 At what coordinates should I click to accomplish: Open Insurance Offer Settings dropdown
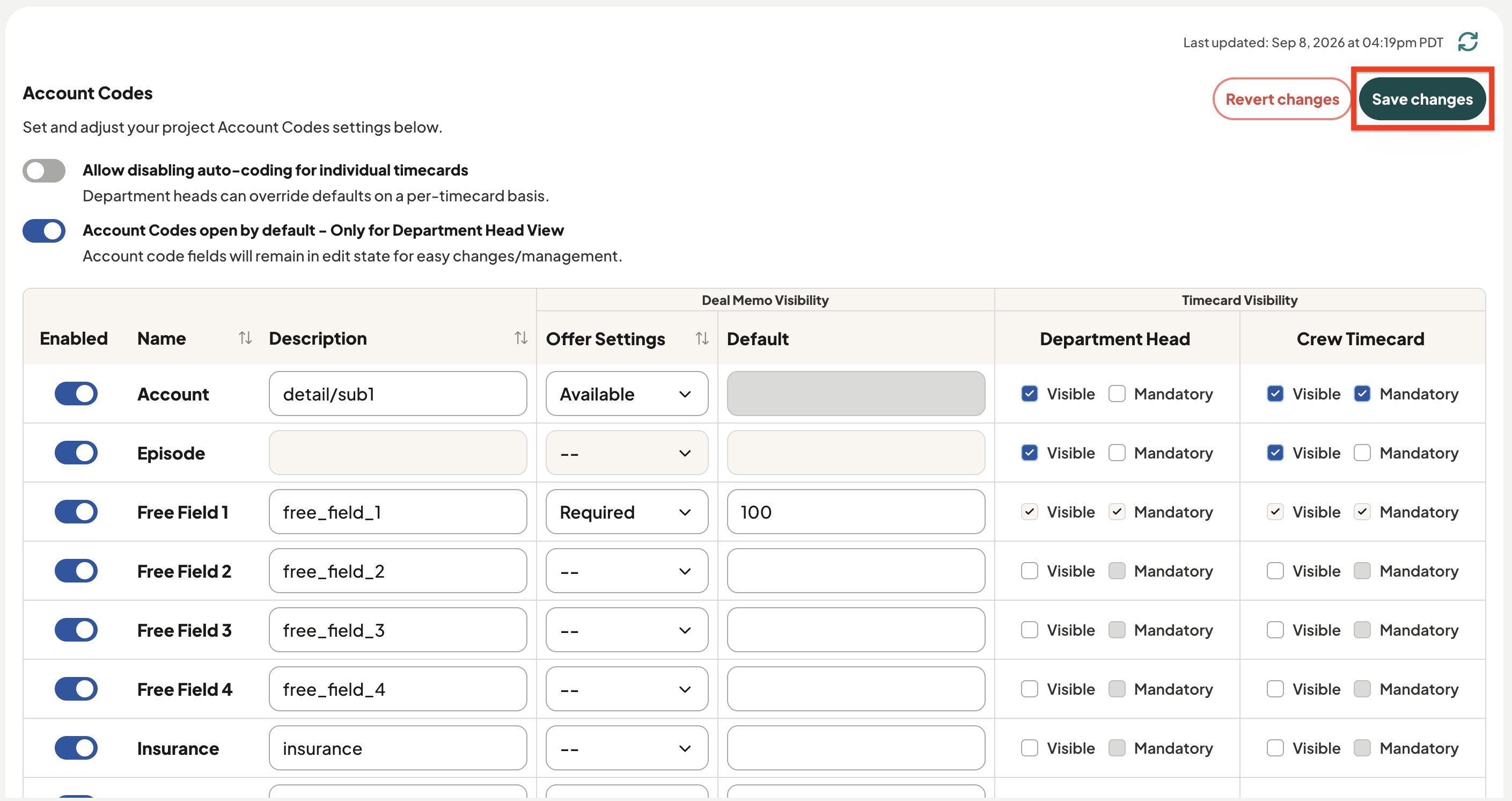point(626,748)
